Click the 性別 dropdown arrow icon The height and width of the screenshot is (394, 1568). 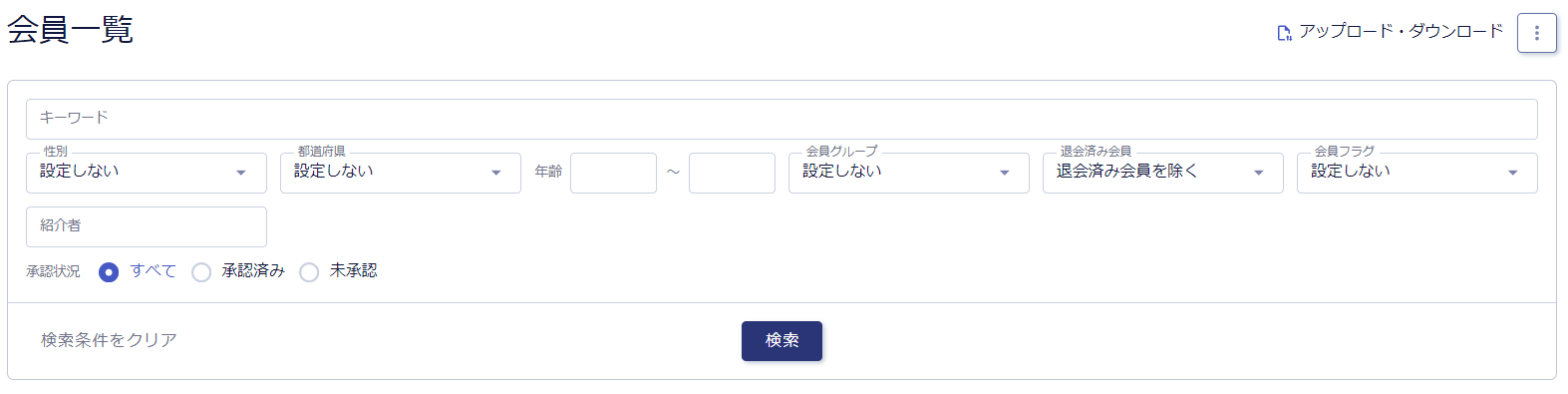241,173
